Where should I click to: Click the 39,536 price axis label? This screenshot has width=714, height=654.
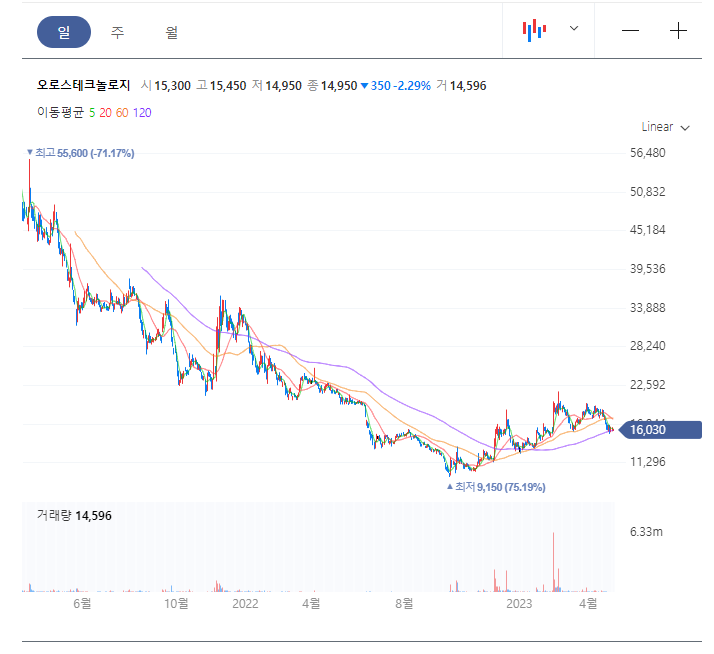tap(648, 269)
